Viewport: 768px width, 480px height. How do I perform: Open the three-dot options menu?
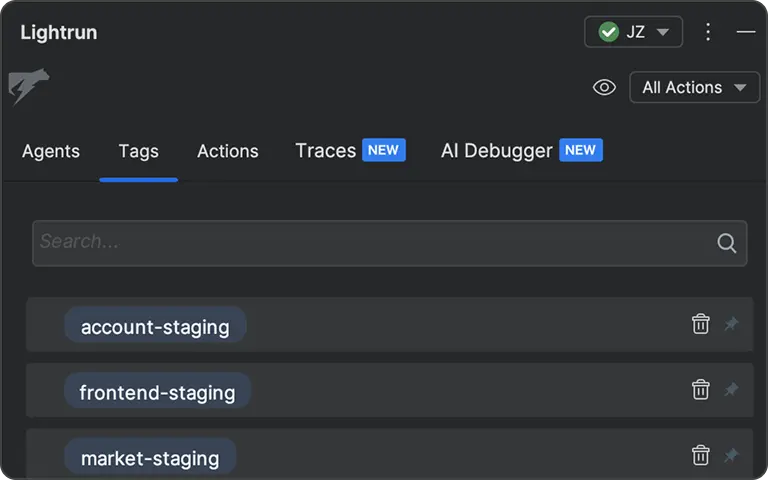pos(708,32)
